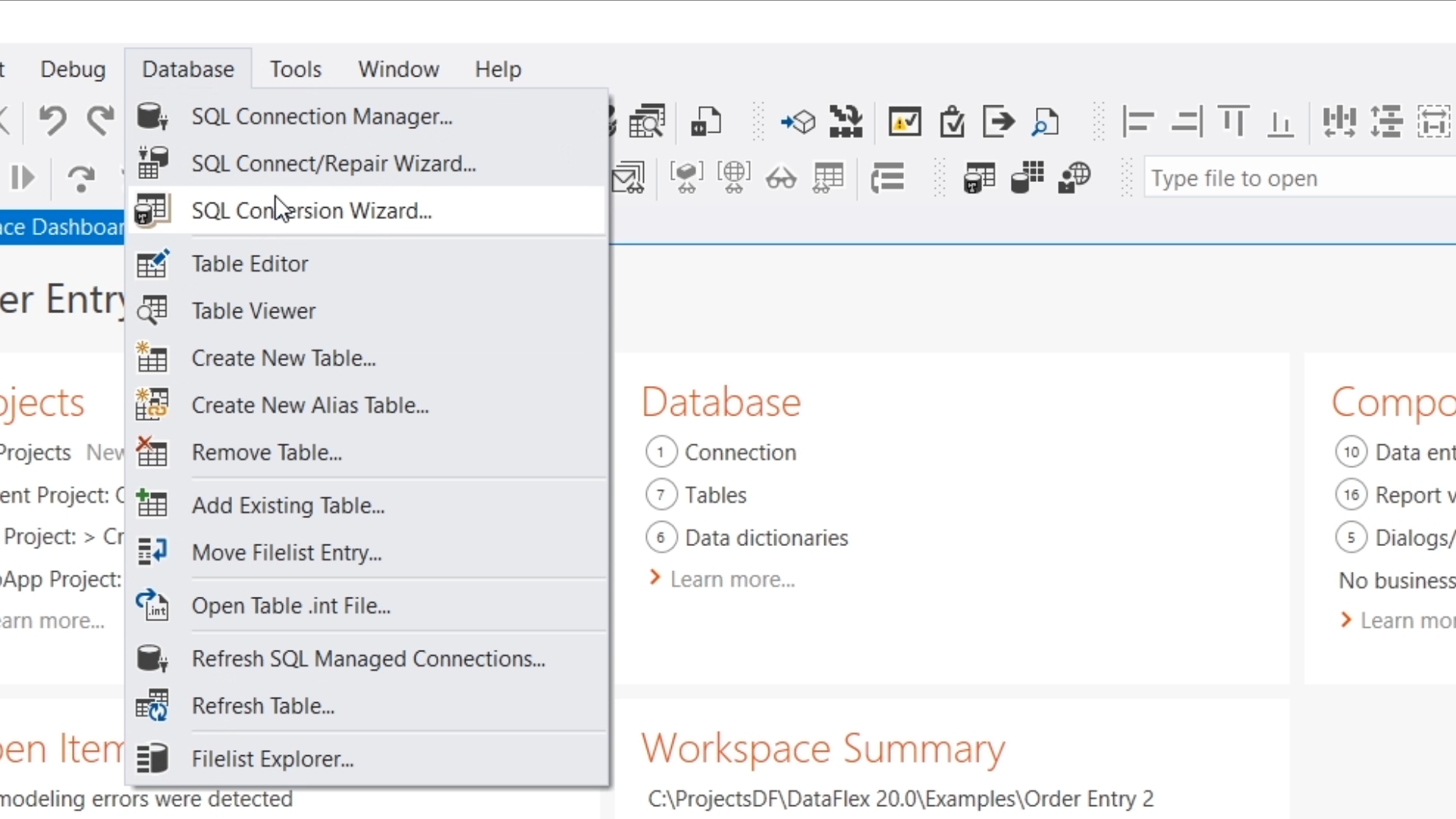Open Table Viewer from the menu
Viewport: 1456px width, 819px height.
253,311
